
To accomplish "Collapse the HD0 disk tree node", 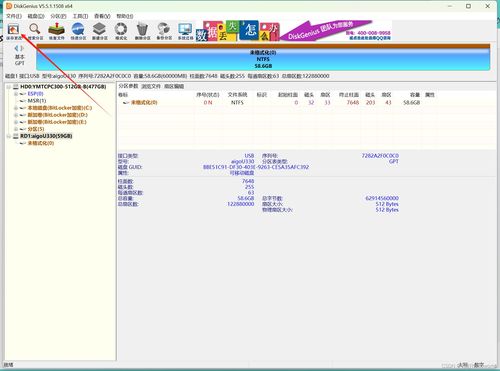I will click(x=8, y=87).
